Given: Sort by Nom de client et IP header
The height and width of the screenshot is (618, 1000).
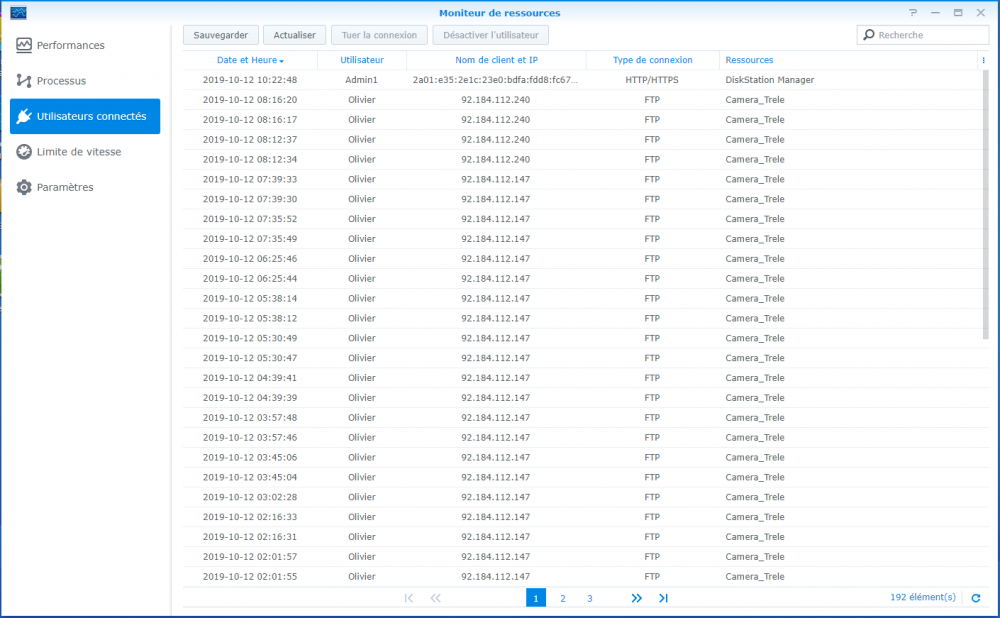Looking at the screenshot, I should [496, 60].
